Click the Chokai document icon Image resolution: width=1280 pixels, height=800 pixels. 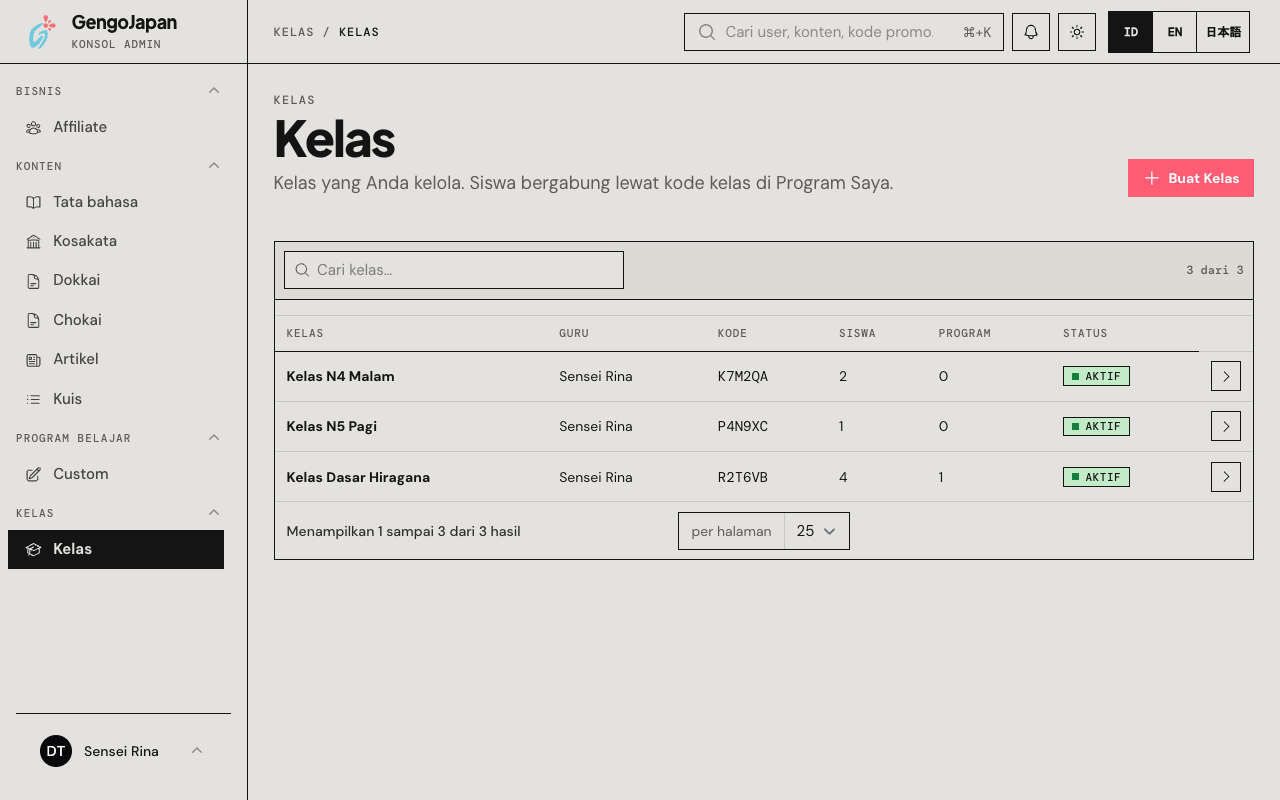34,320
